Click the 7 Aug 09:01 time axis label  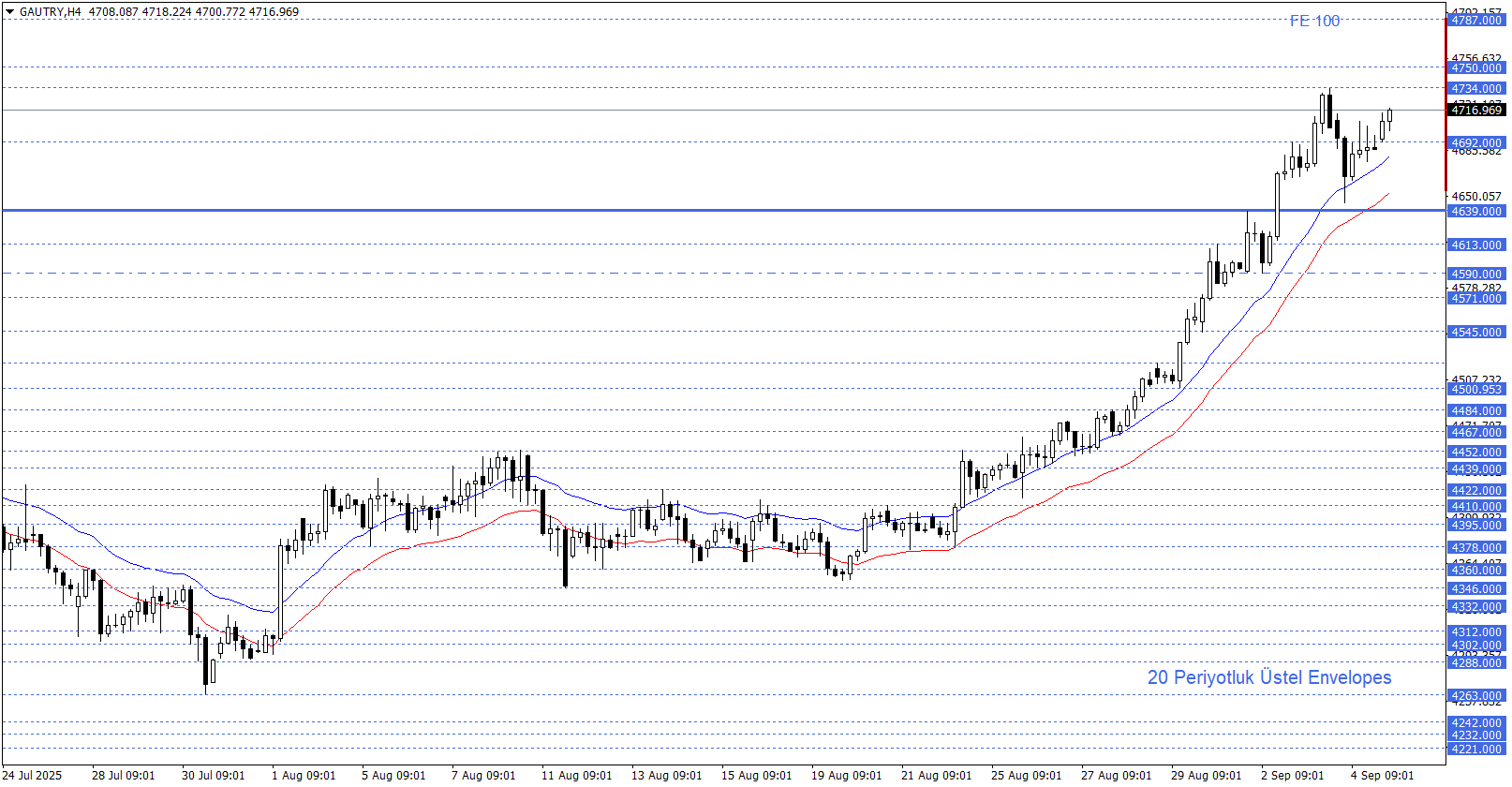tap(483, 775)
